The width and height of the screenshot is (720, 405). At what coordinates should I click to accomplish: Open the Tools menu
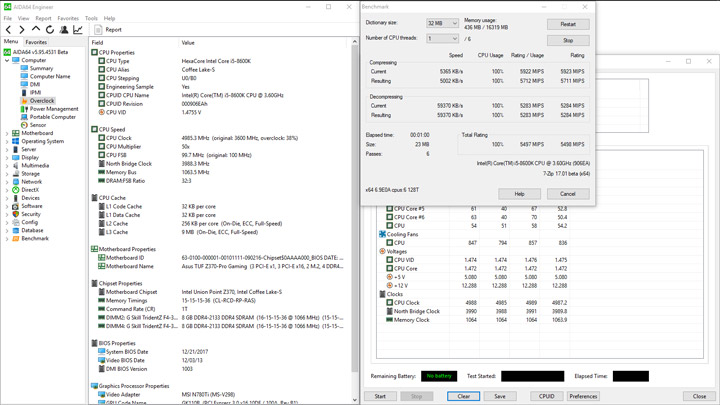[x=91, y=18]
